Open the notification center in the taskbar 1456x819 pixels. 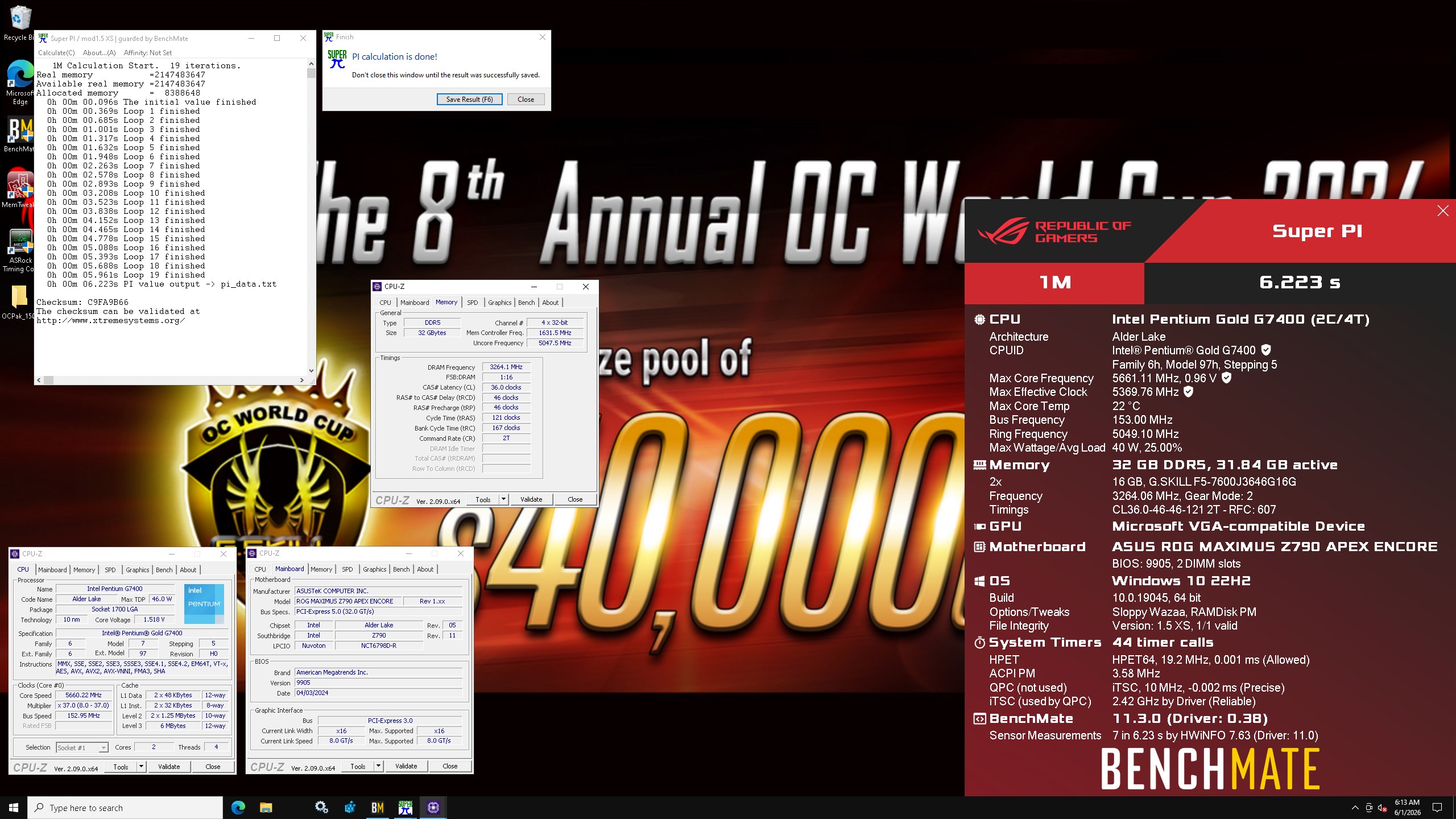[x=1437, y=808]
